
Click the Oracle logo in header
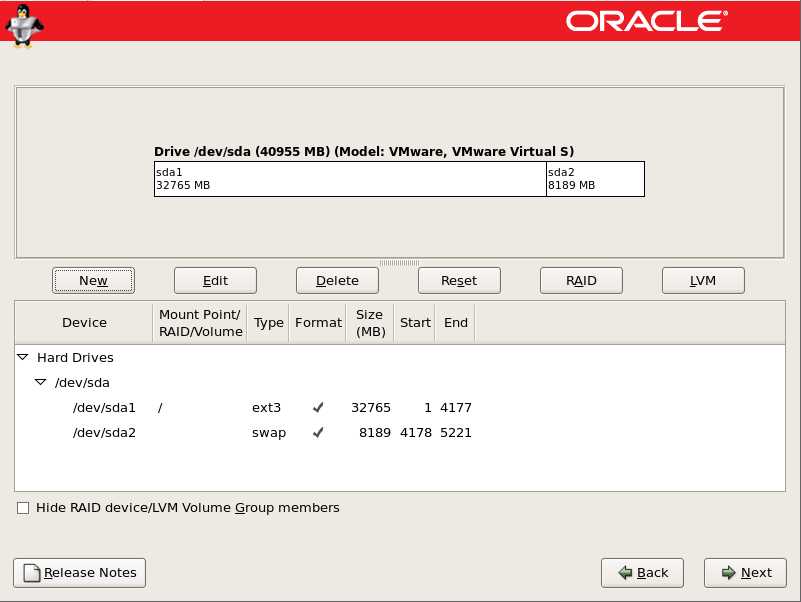tap(647, 21)
